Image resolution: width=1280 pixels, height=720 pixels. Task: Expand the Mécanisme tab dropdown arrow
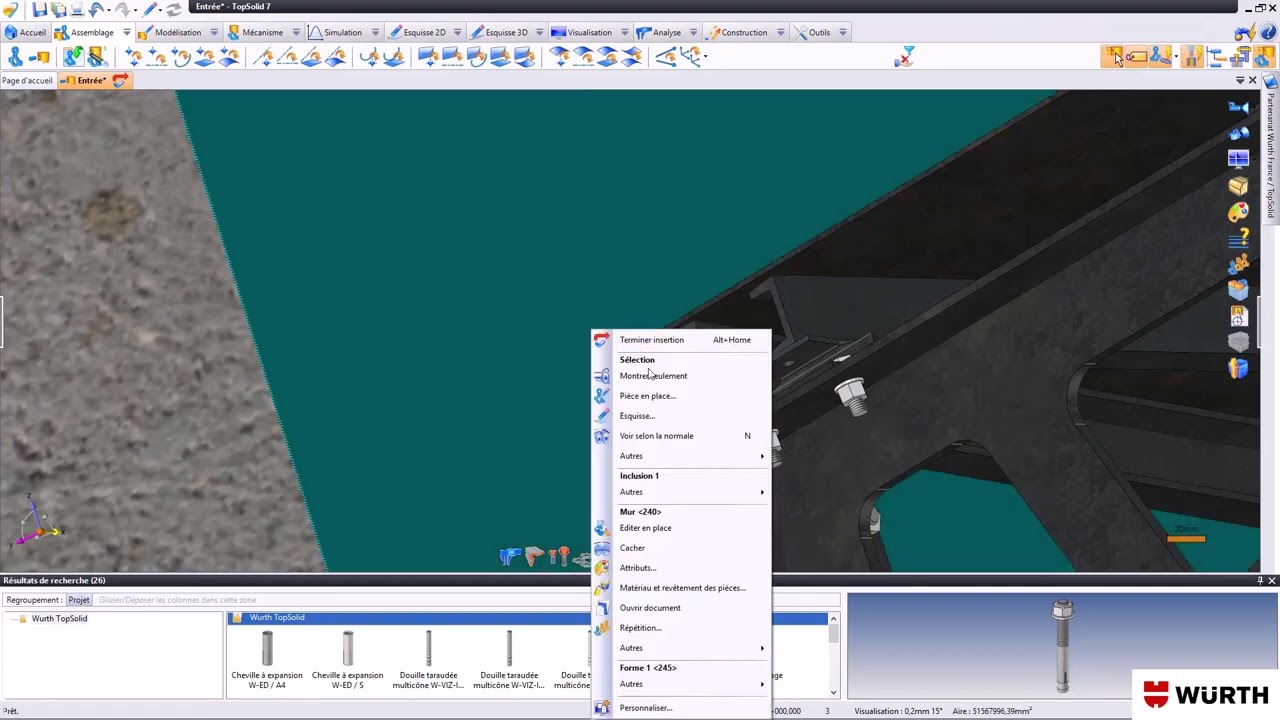(x=296, y=32)
